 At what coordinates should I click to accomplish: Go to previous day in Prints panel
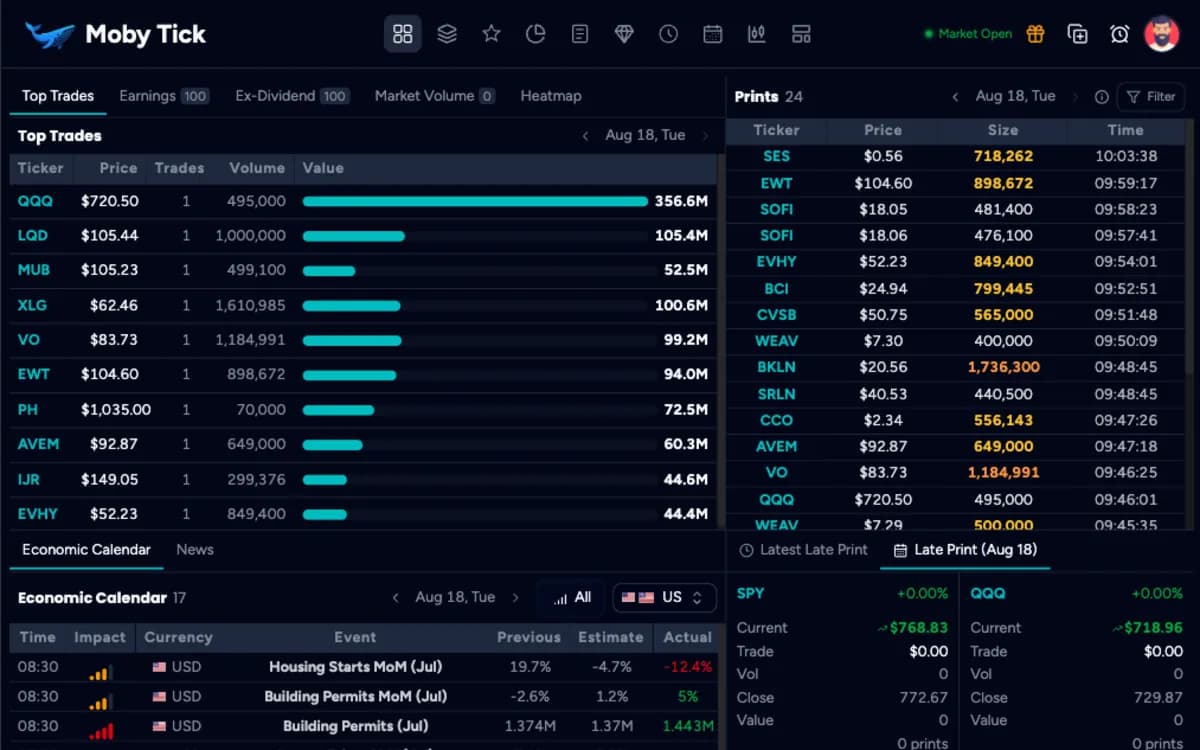click(x=955, y=97)
